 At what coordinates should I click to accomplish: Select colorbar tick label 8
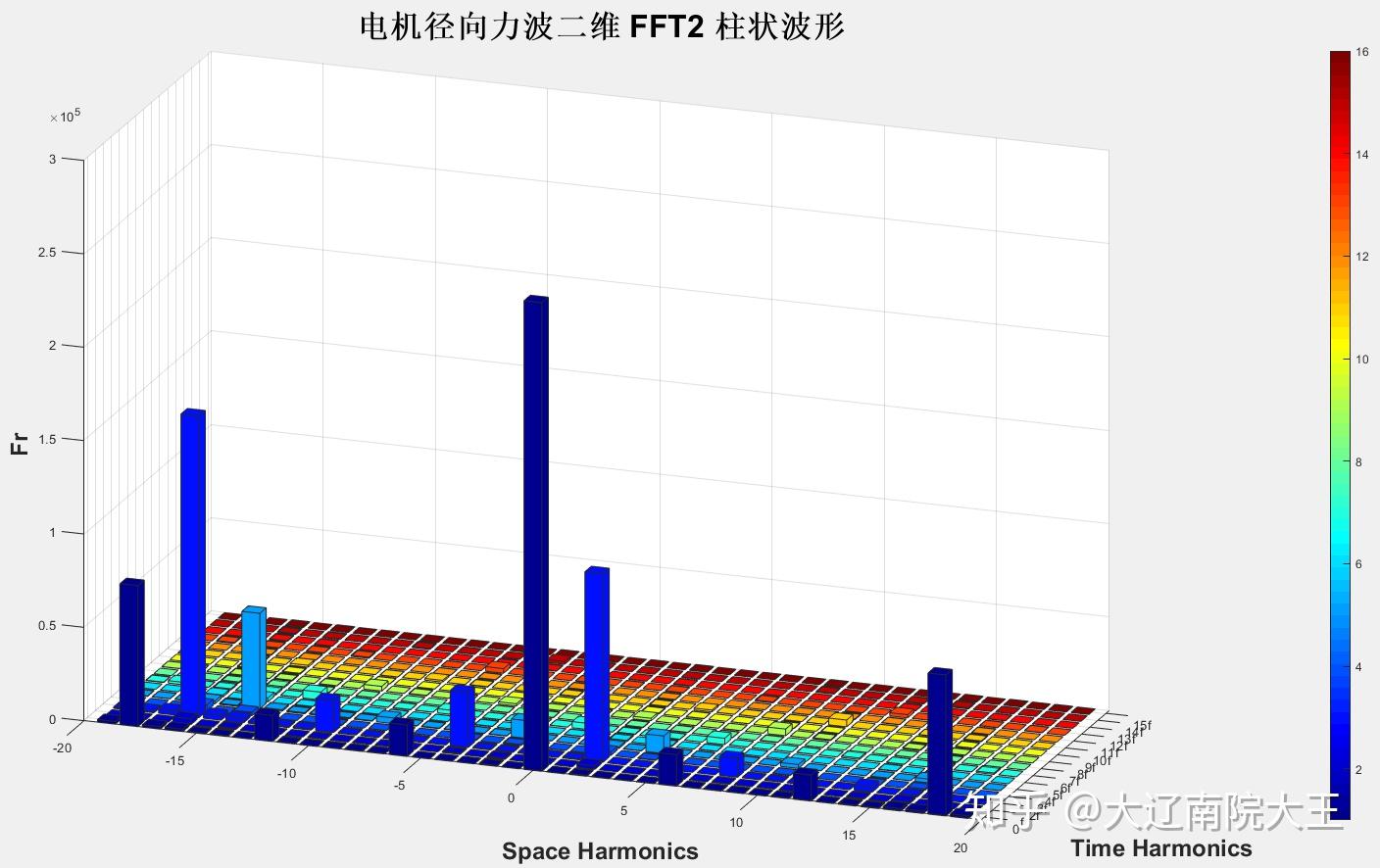(x=1358, y=461)
